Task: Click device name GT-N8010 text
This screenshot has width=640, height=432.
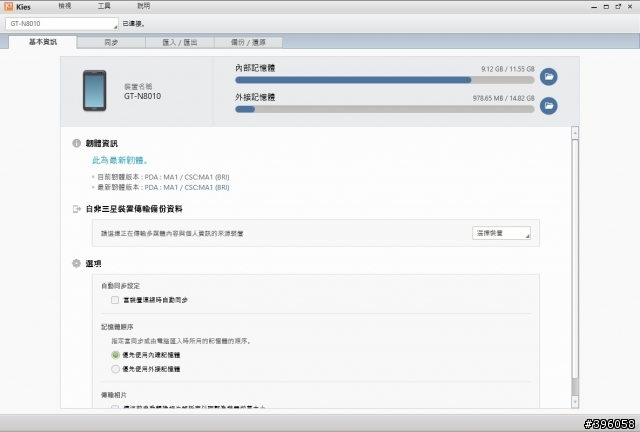Action: pos(142,96)
